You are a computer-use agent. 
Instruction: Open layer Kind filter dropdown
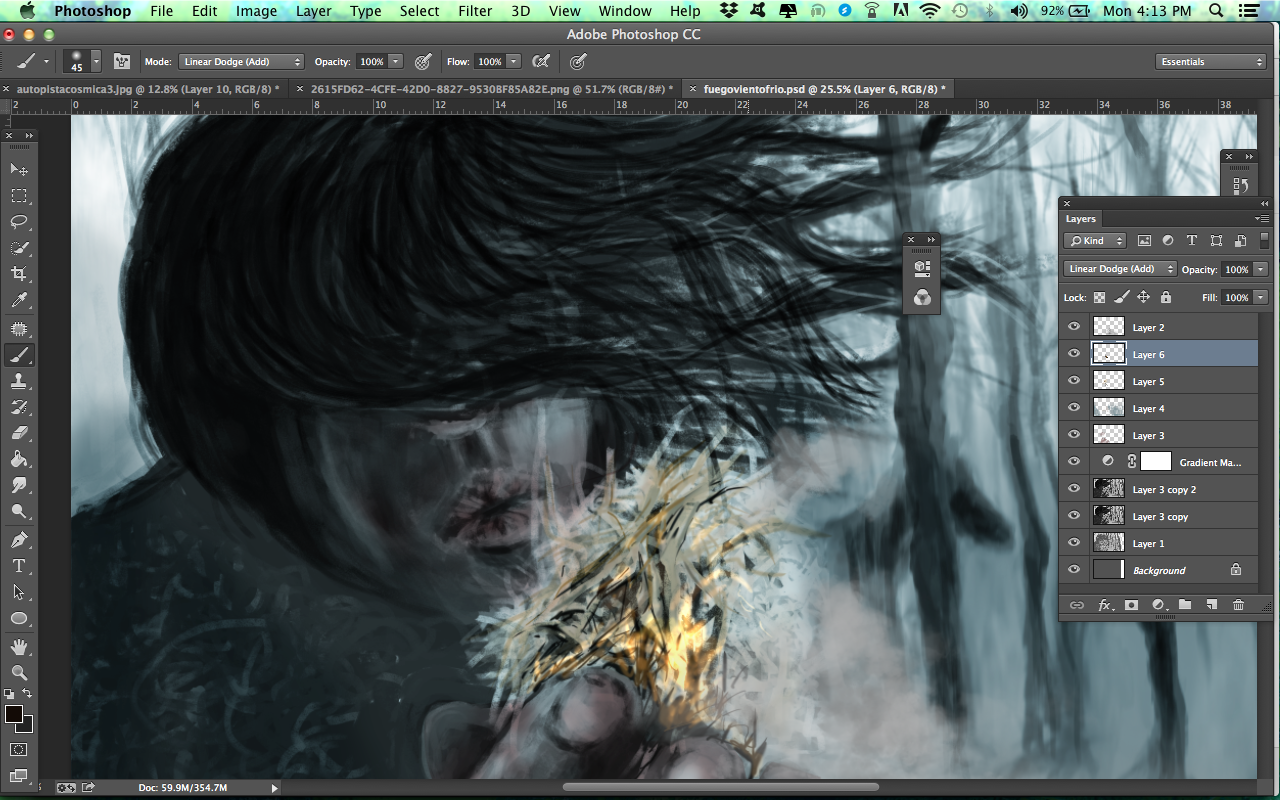(1095, 241)
